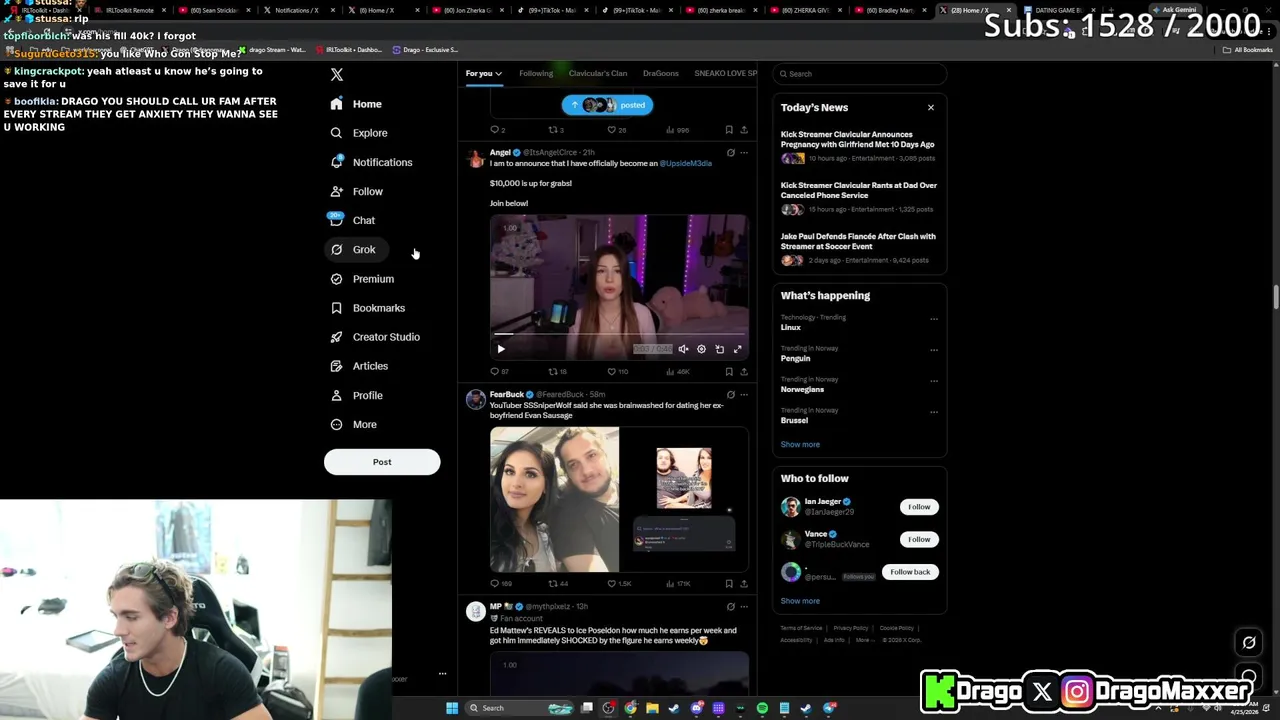Open Follow in the sidebar
1280x720 pixels.
coord(357,191)
